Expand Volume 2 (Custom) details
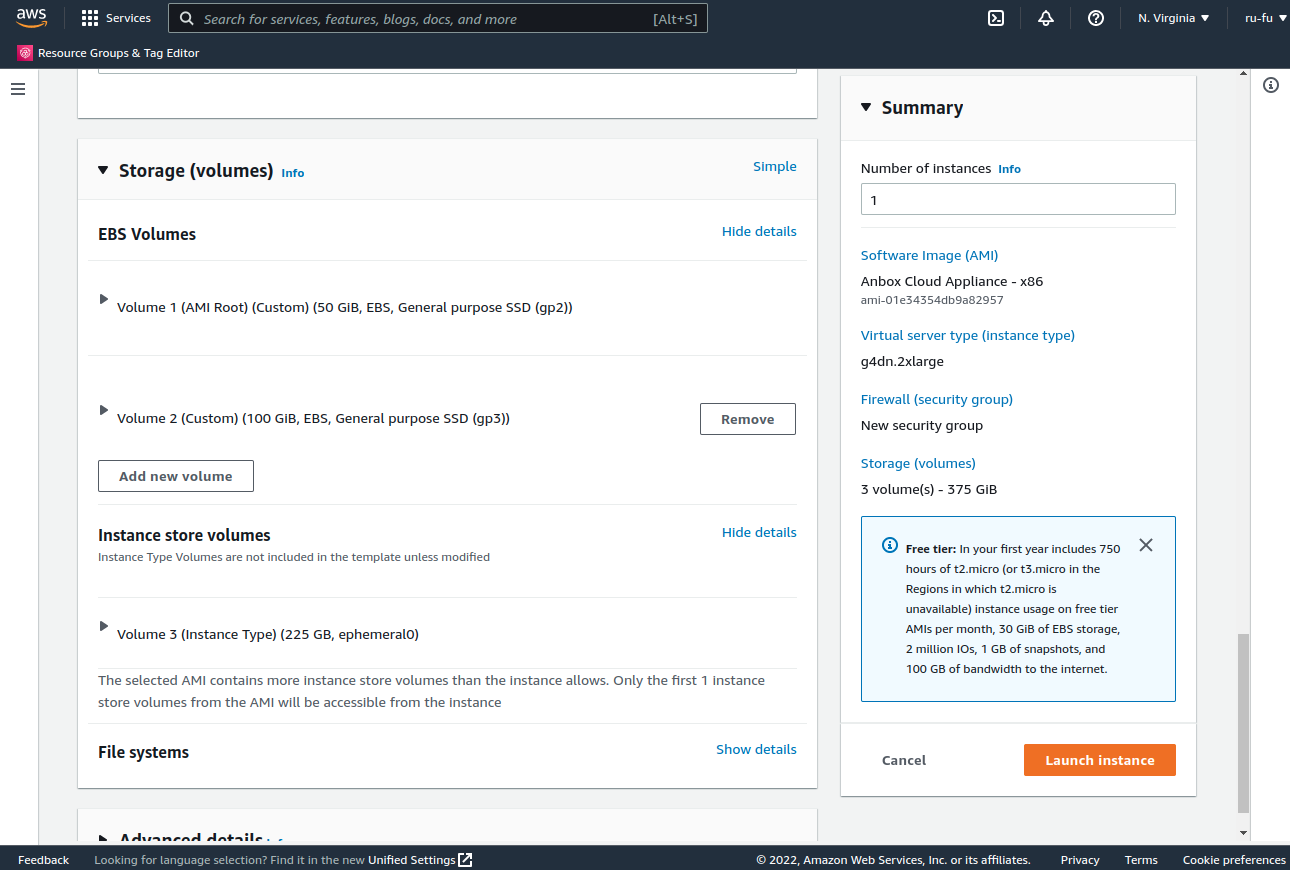 click(103, 410)
